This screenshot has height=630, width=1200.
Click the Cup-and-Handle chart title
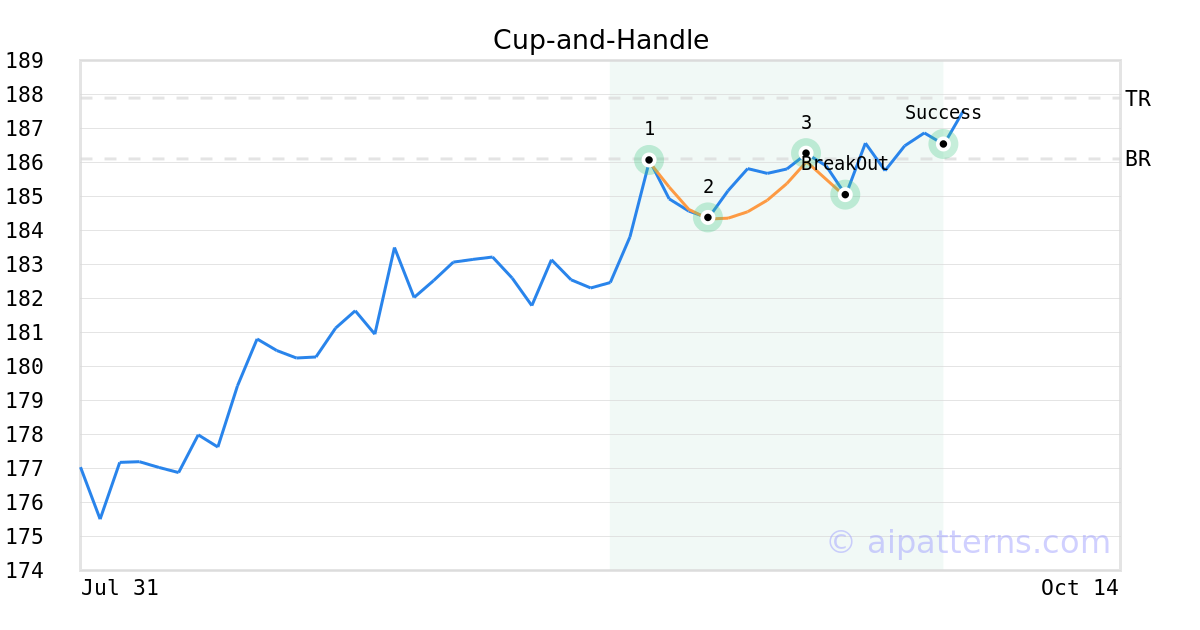tap(600, 40)
